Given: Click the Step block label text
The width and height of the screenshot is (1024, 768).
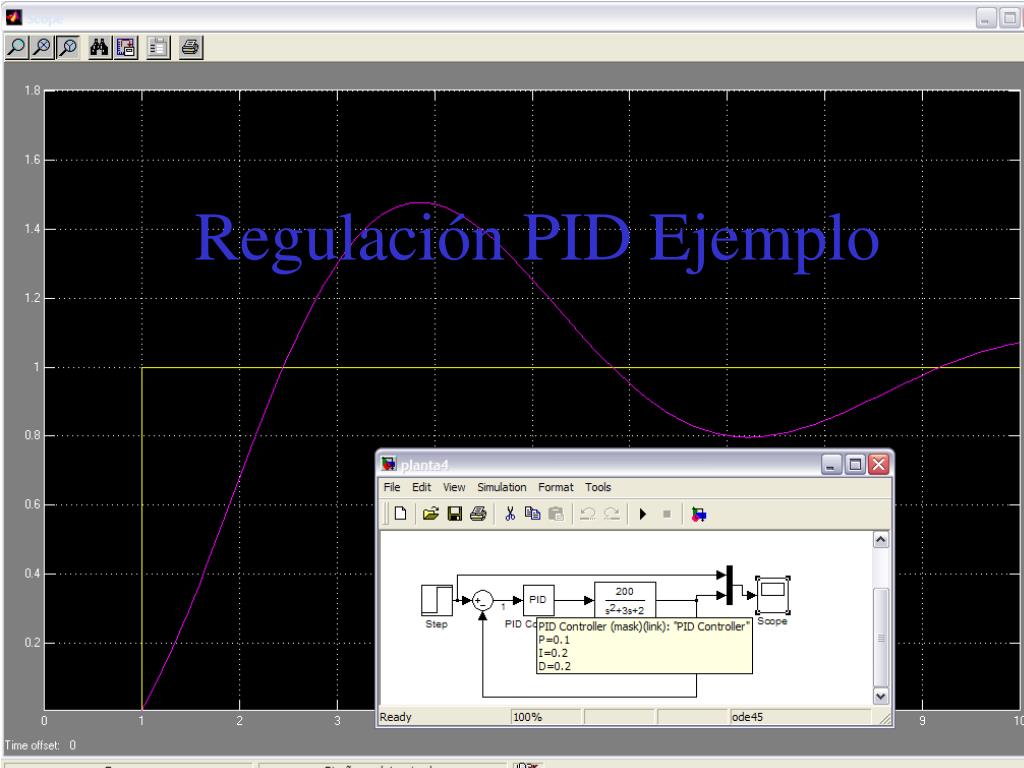Looking at the screenshot, I should pyautogui.click(x=436, y=624).
